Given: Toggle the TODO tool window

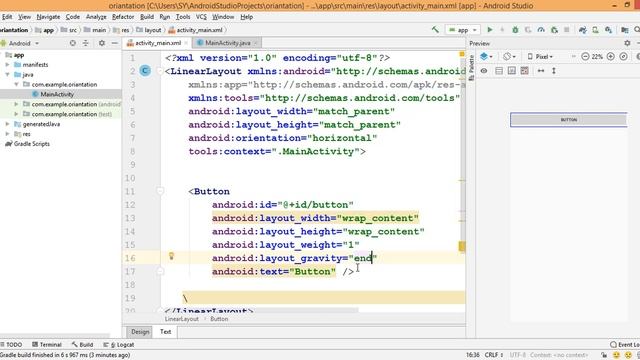Looking at the screenshot, I should 12,344.
